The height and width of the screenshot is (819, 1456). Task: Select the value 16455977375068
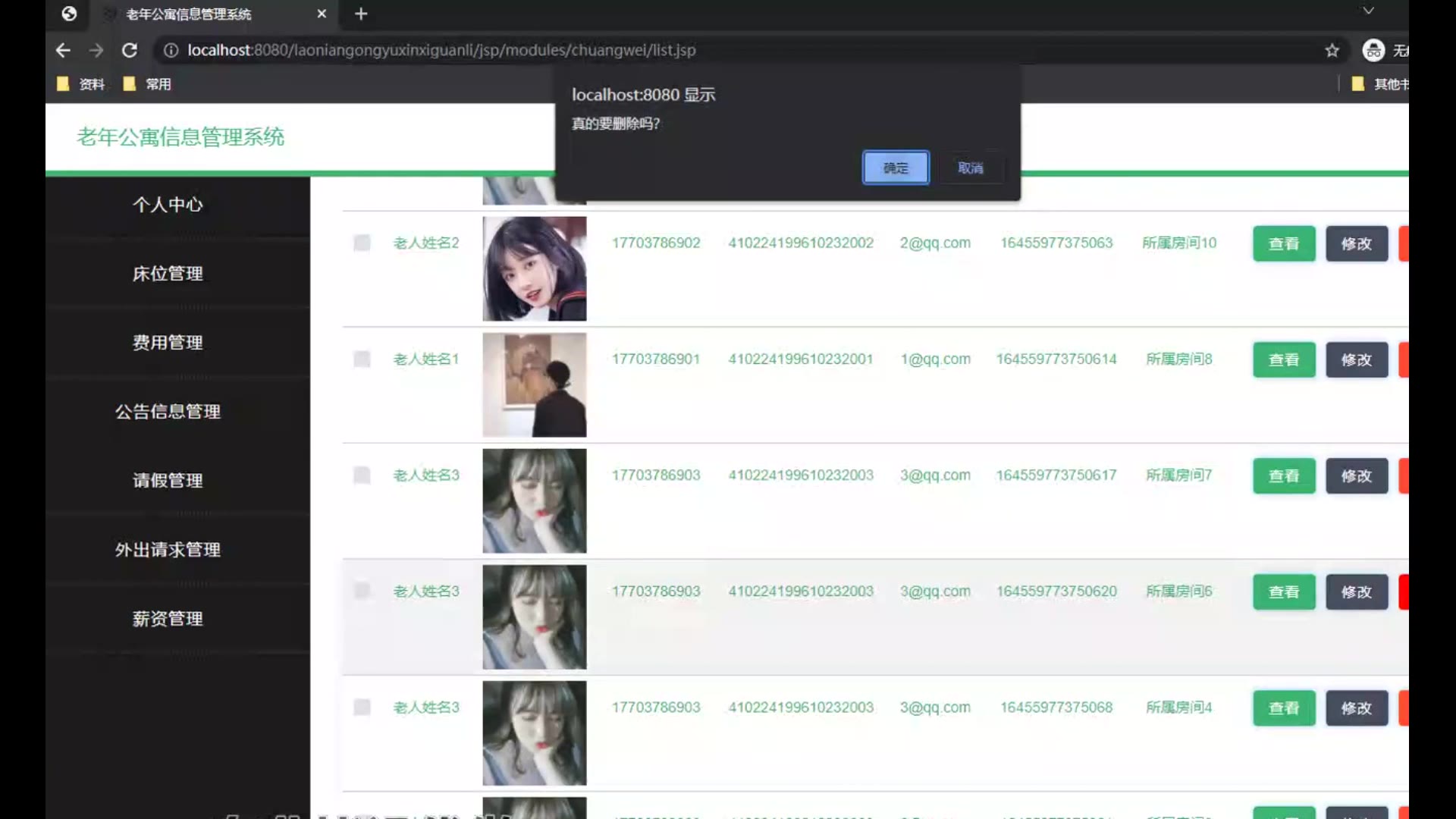(x=1056, y=707)
